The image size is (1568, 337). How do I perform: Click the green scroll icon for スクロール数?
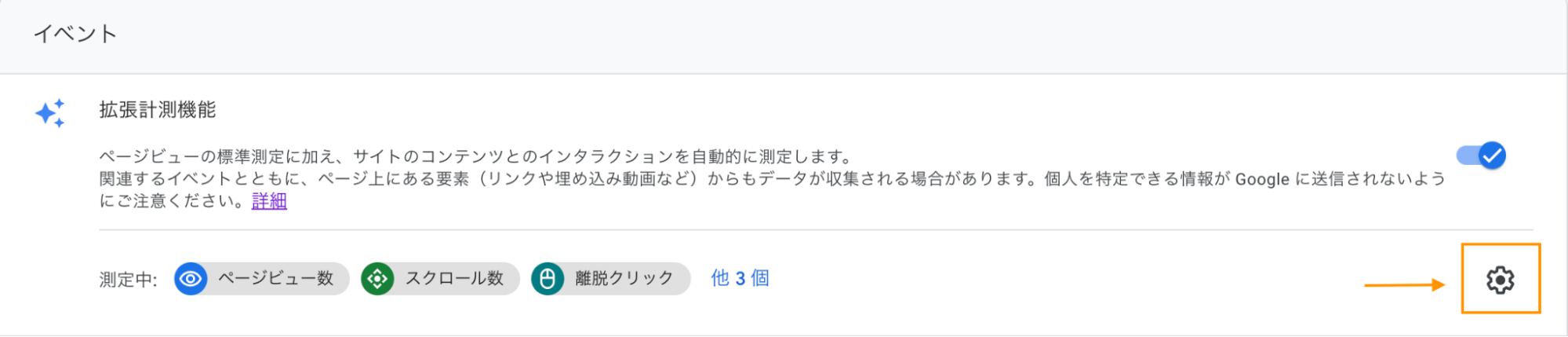pos(377,279)
